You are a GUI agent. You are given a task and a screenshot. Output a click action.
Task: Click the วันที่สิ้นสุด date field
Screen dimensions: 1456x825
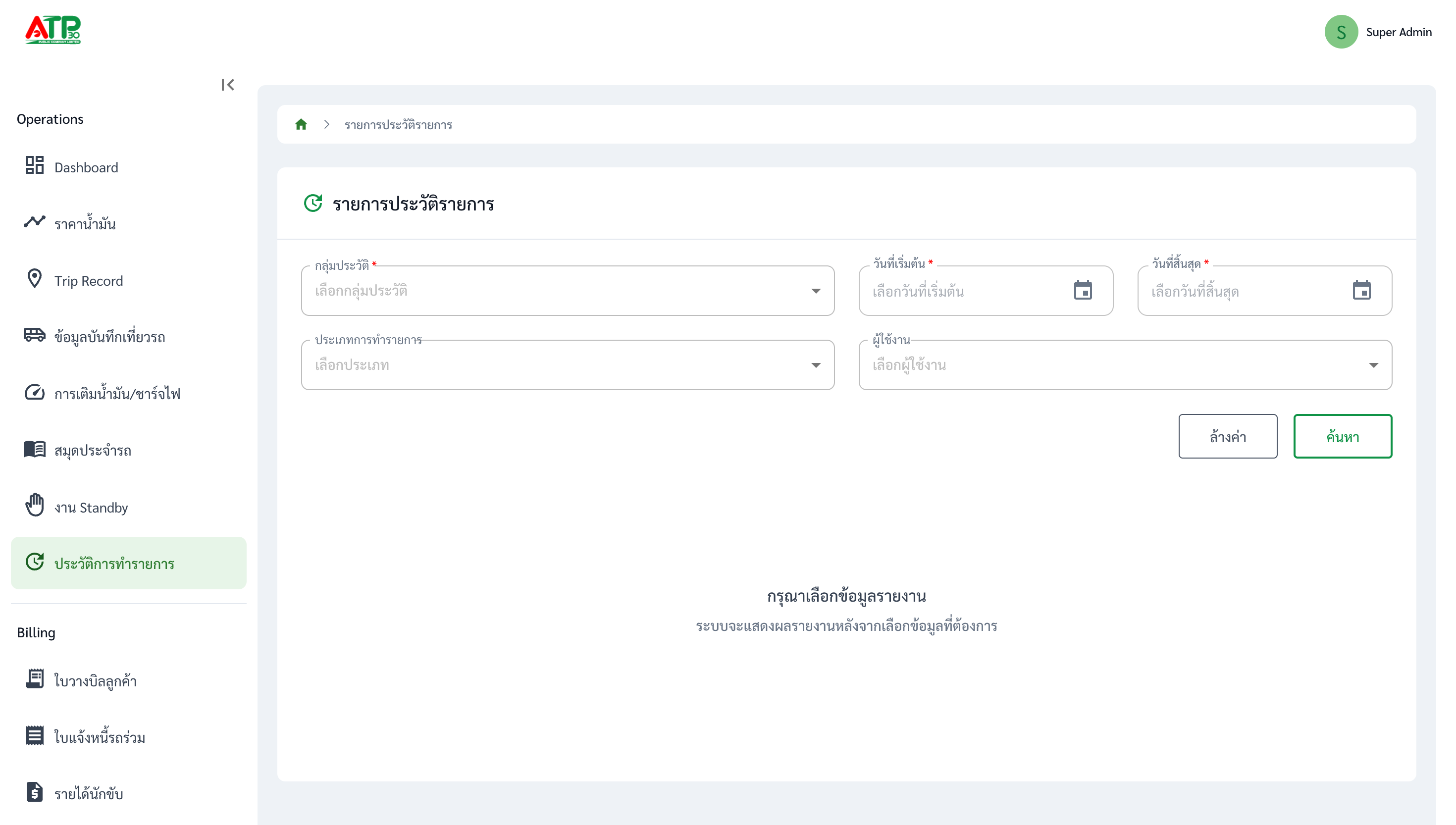pyautogui.click(x=1264, y=291)
